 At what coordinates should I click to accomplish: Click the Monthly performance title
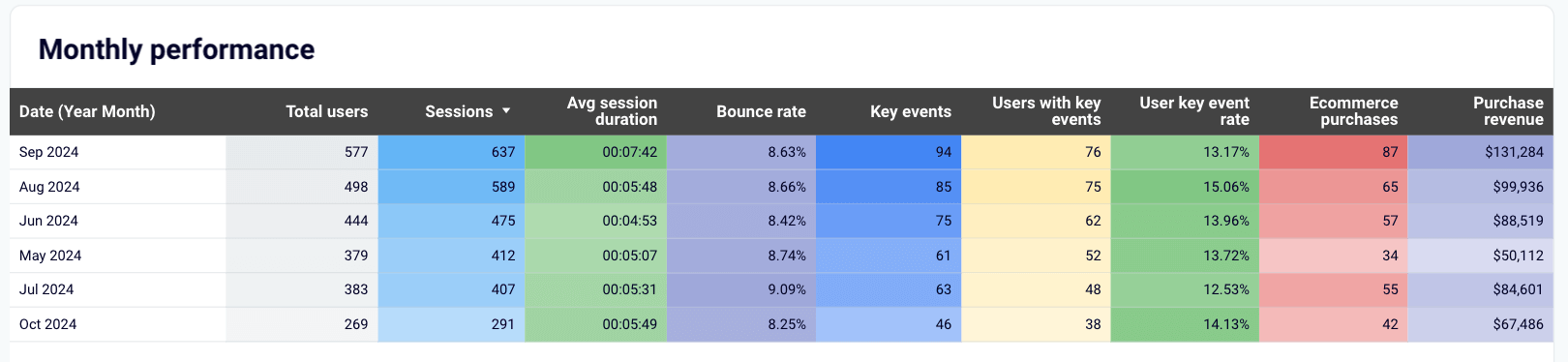[x=176, y=49]
